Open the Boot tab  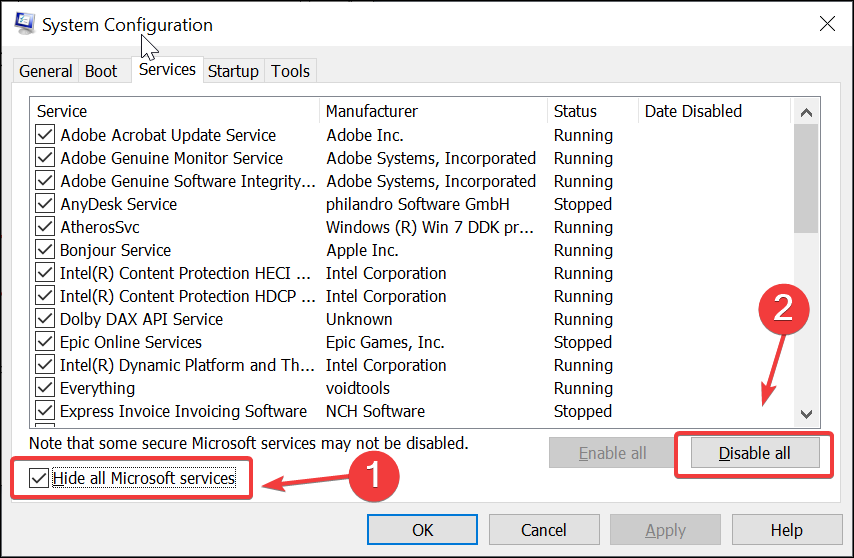(101, 71)
